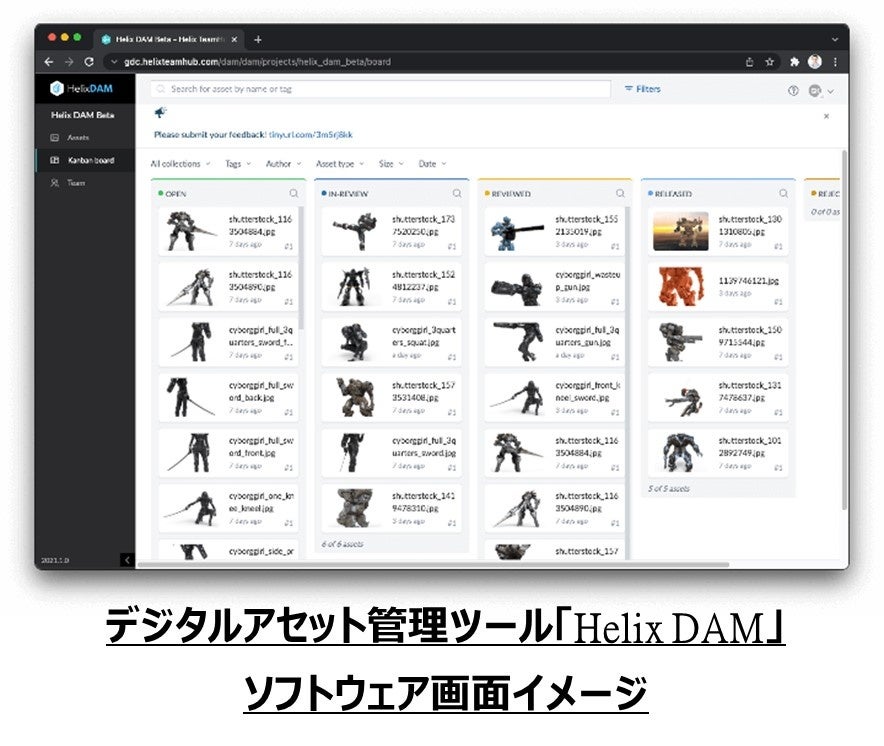This screenshot has width=884, height=746.
Task: Open cyborggirl_full_sword_back.jpg card
Action: 228,398
